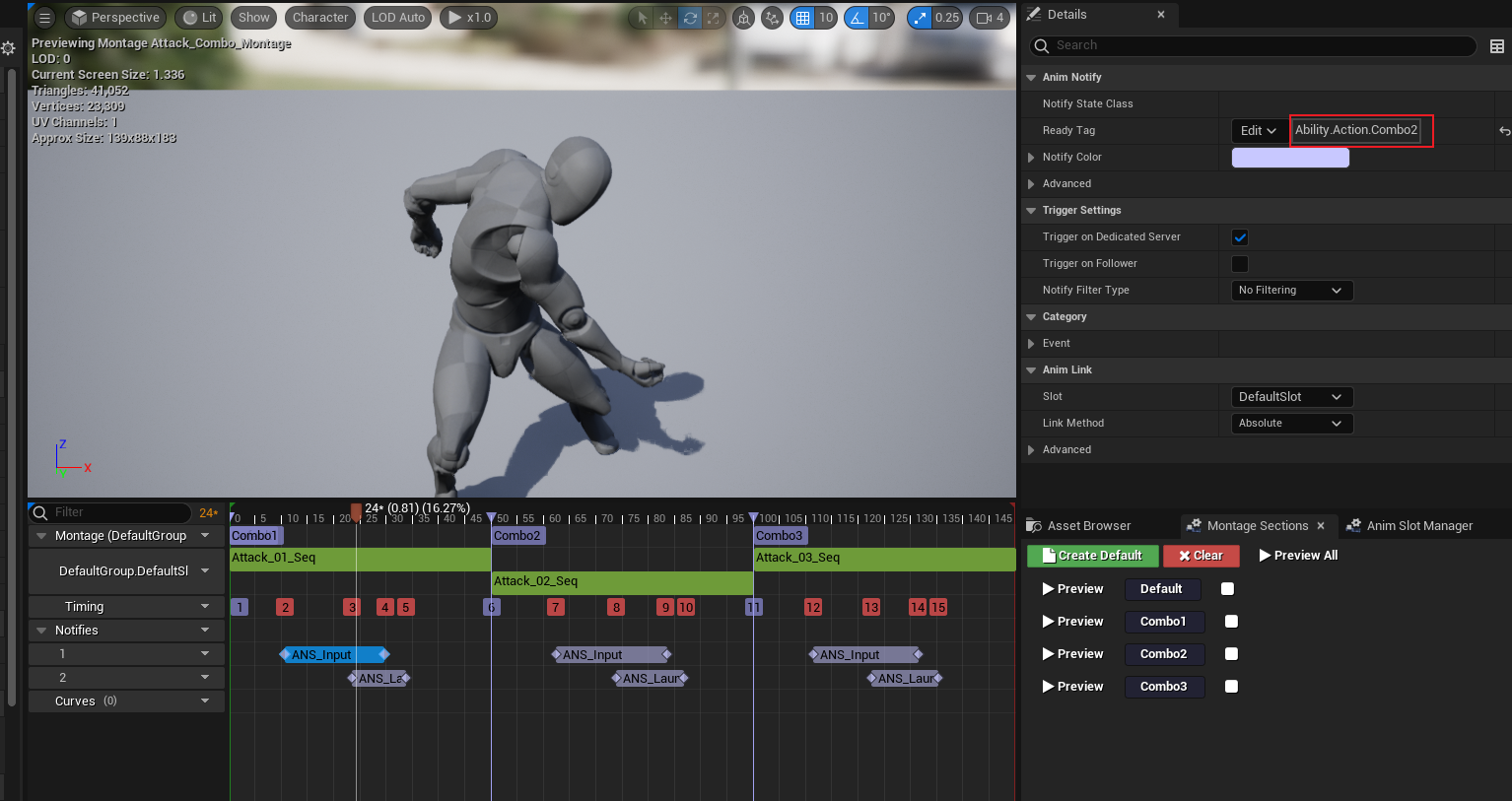Open camera speed setting showing 4
1512x801 pixels.
click(990, 18)
